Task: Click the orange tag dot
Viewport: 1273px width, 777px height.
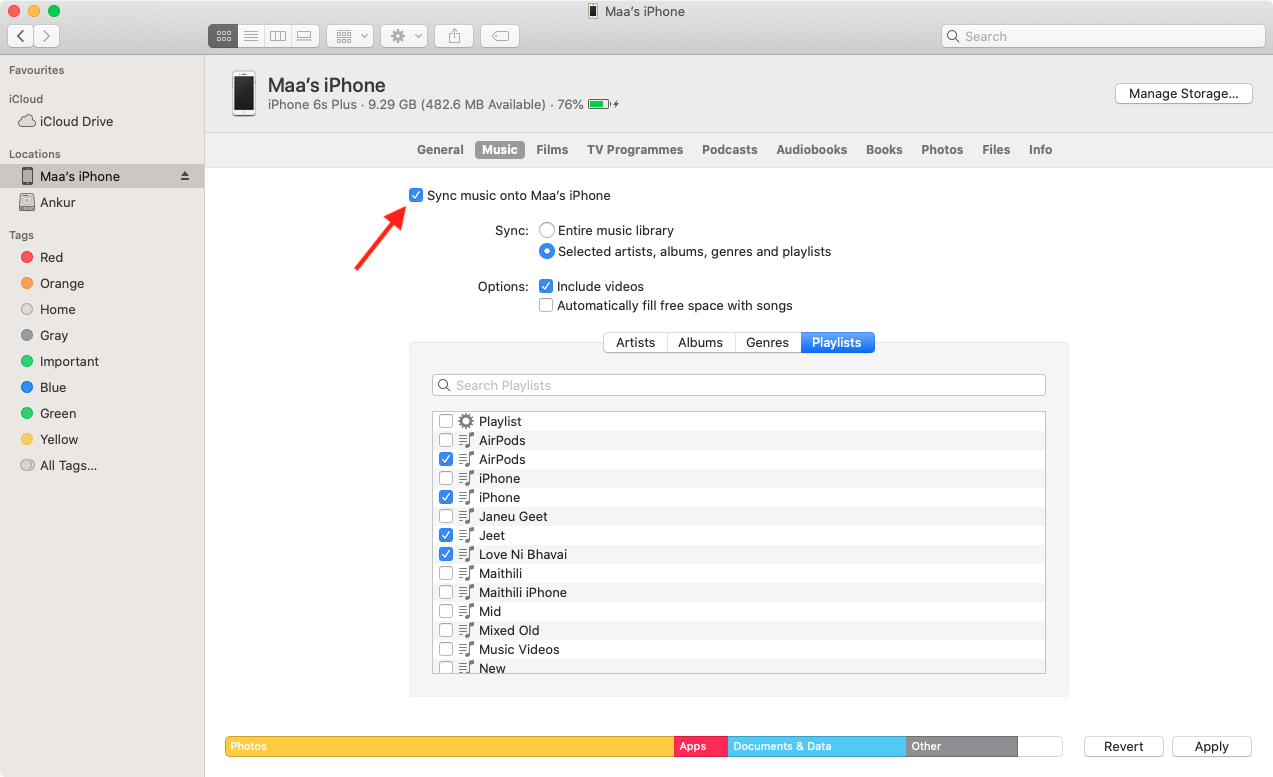Action: coord(27,283)
